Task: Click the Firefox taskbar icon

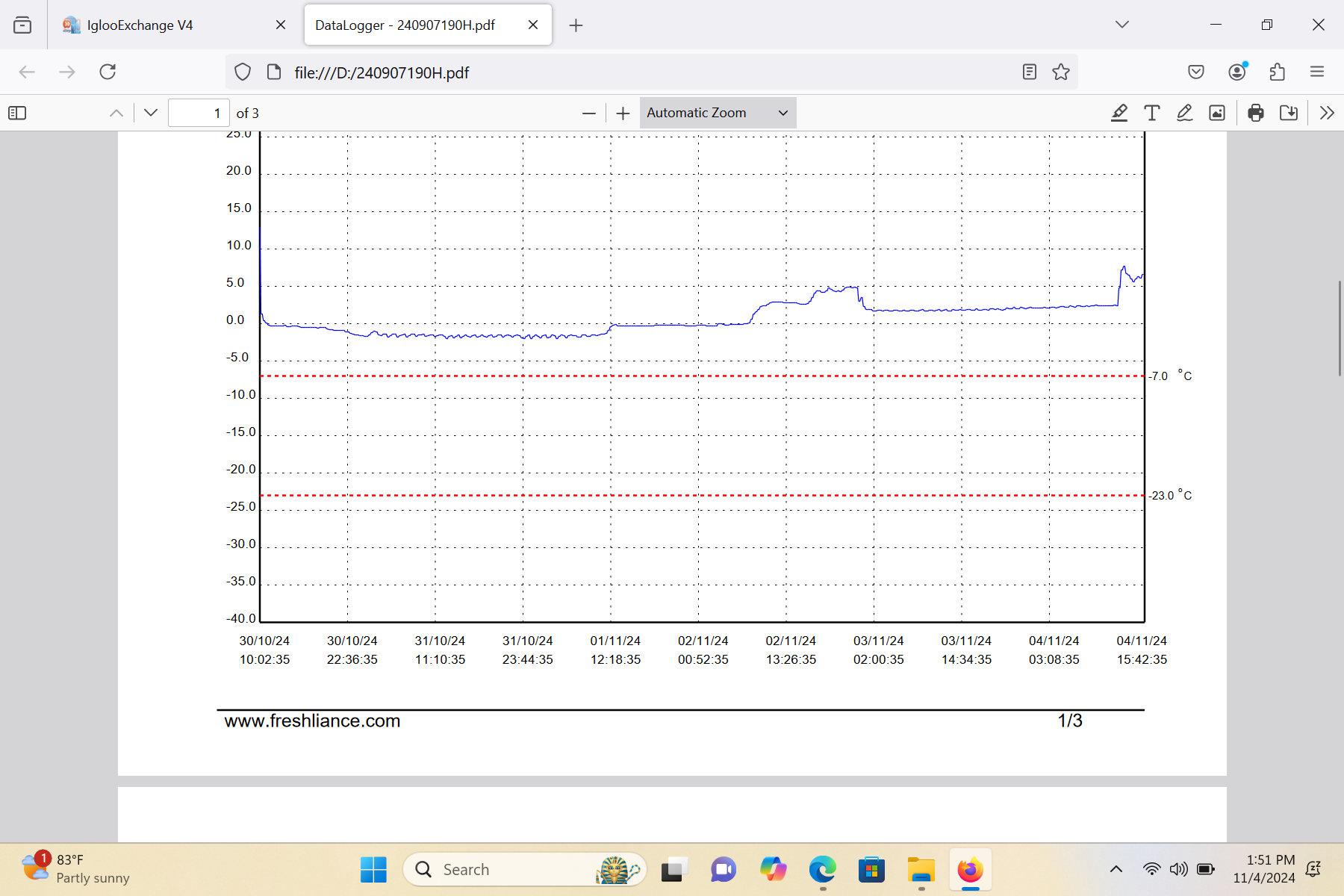Action: [971, 870]
